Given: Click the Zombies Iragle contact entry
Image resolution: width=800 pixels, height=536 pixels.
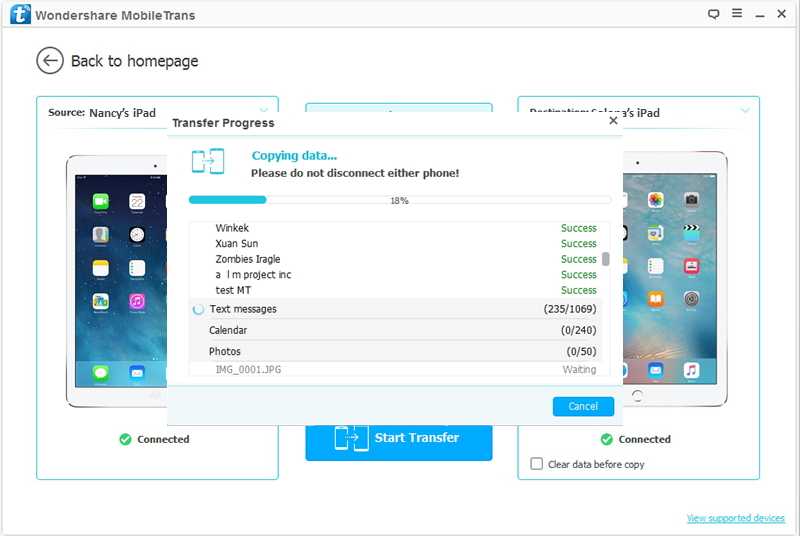Looking at the screenshot, I should [x=247, y=259].
